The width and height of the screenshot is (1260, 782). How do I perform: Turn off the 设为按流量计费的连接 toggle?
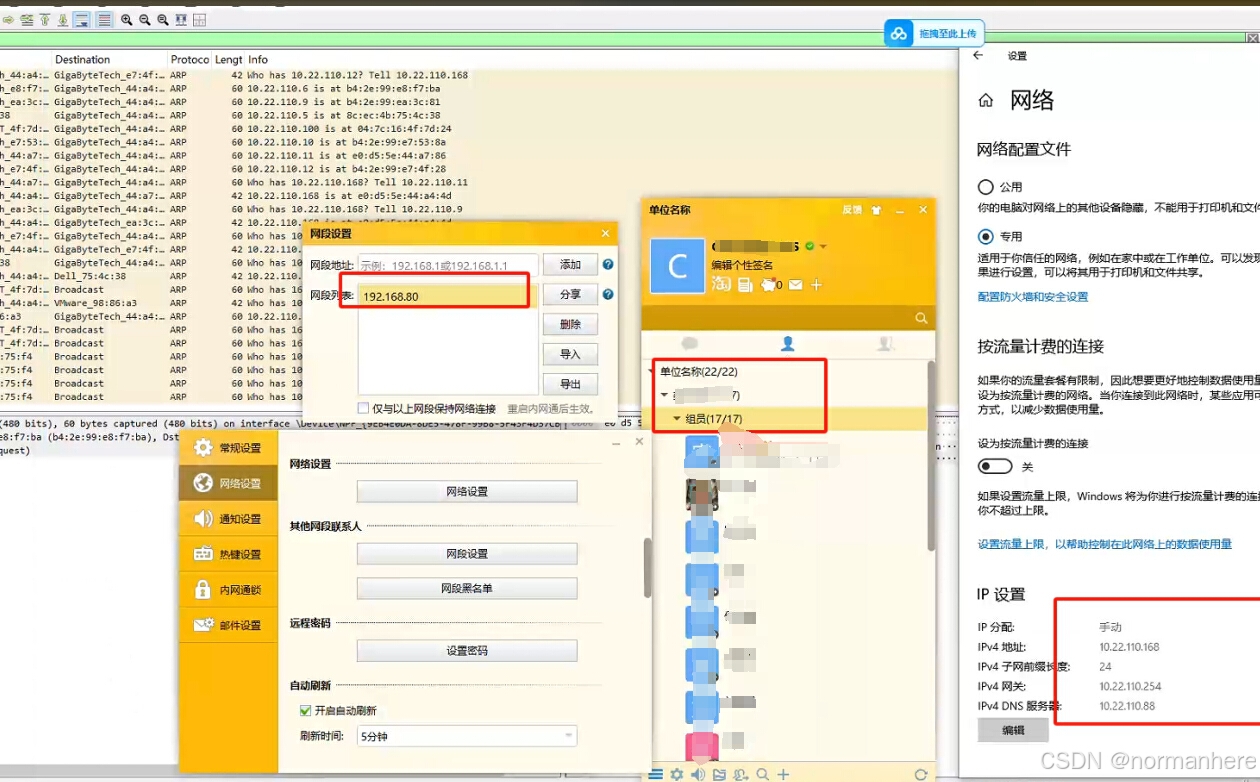coord(994,465)
